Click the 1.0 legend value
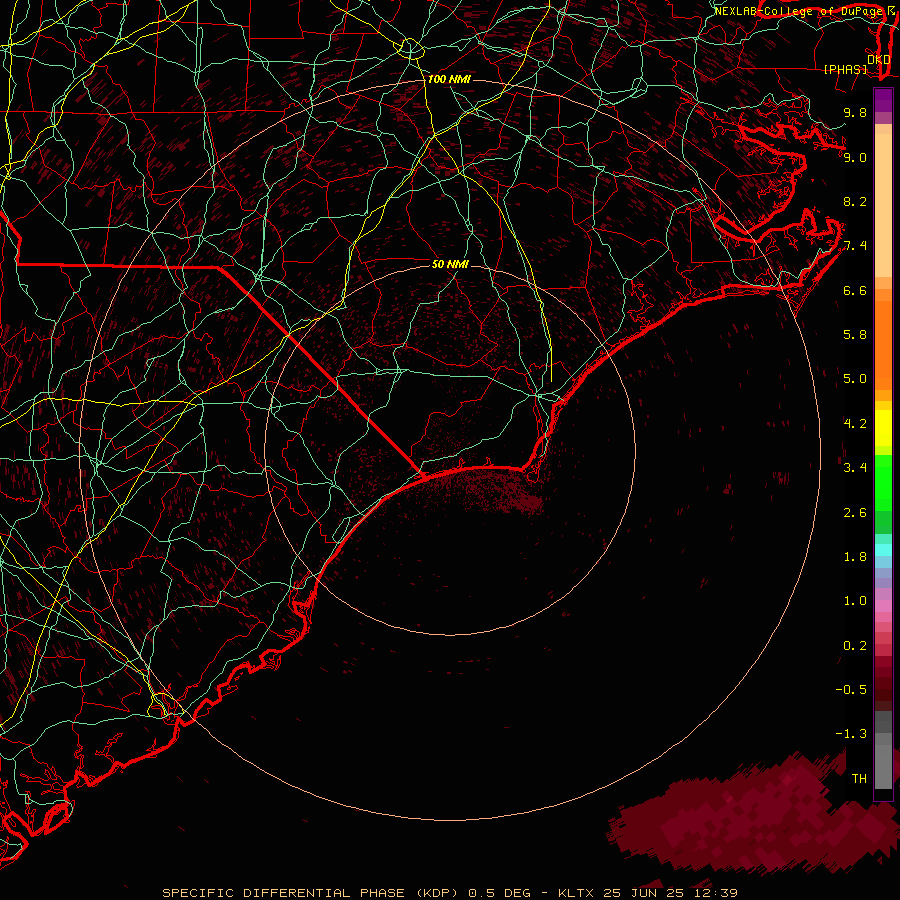Screen dimensions: 900x900 [855, 602]
